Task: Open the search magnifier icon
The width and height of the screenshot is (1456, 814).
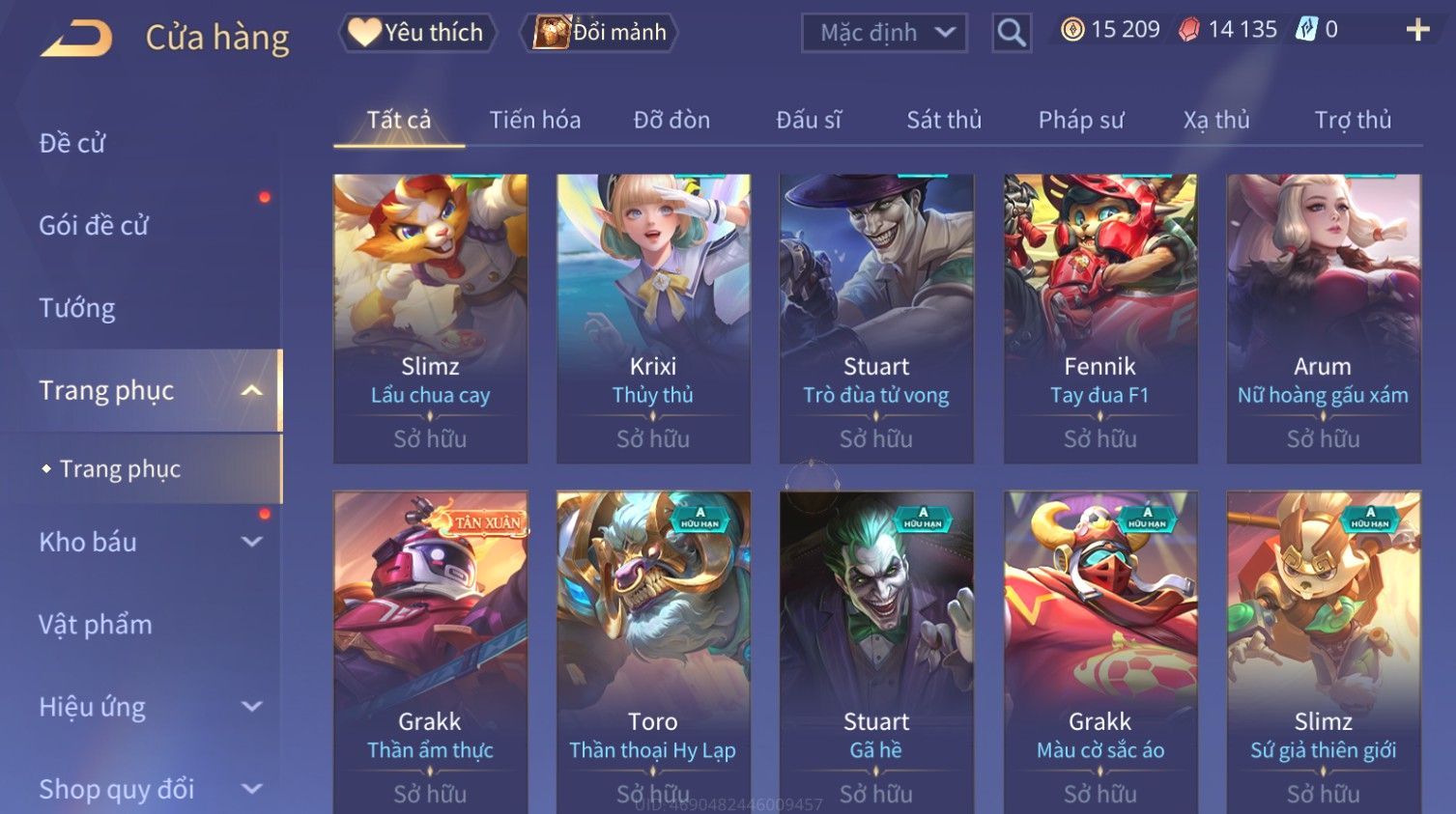Action: click(1011, 33)
